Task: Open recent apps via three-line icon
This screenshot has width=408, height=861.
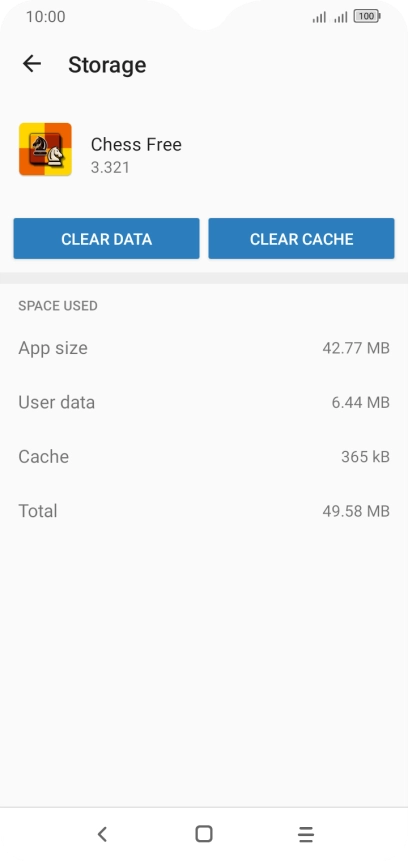Action: (306, 834)
